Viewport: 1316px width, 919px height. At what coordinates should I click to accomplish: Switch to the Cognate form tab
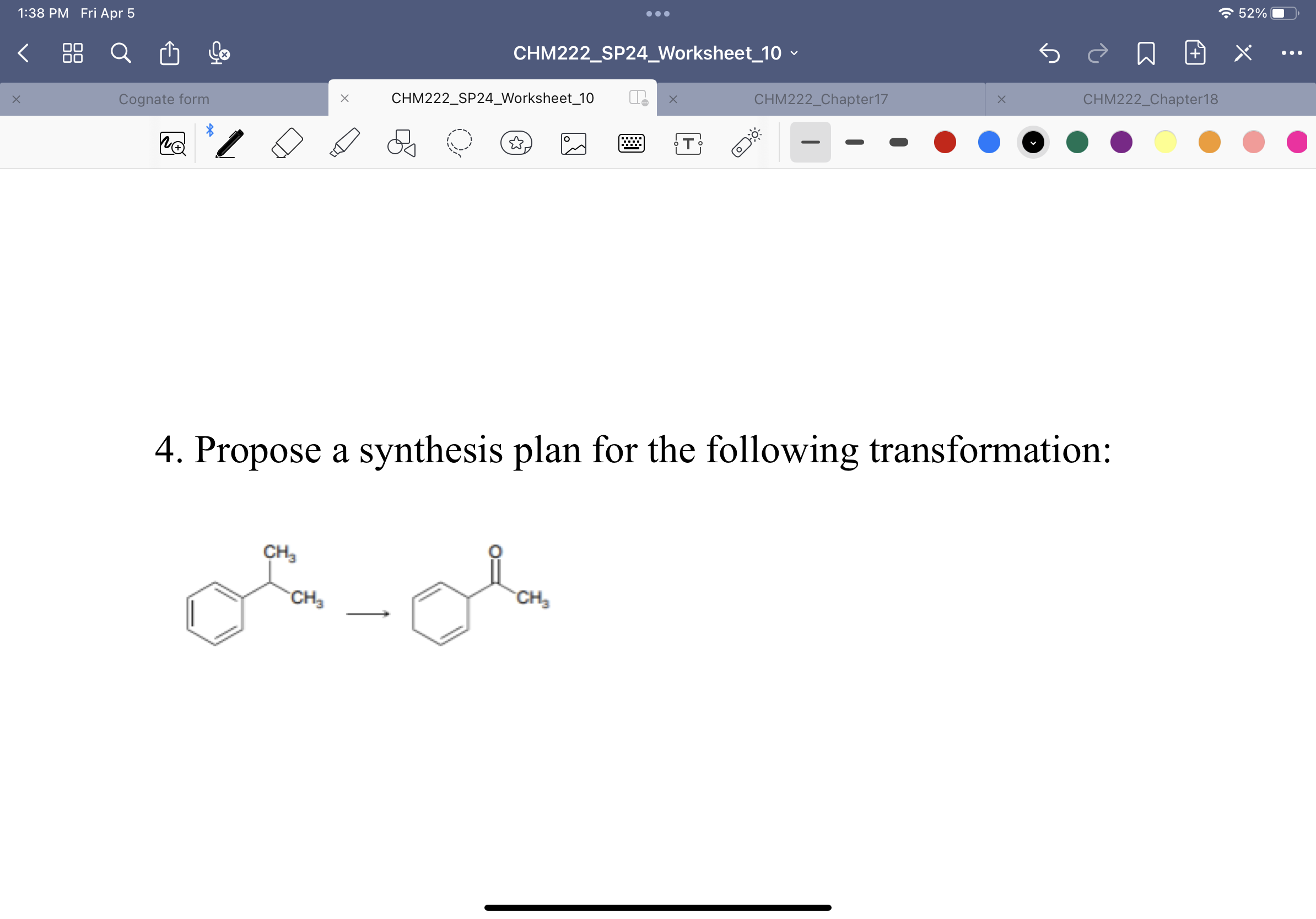tap(163, 99)
